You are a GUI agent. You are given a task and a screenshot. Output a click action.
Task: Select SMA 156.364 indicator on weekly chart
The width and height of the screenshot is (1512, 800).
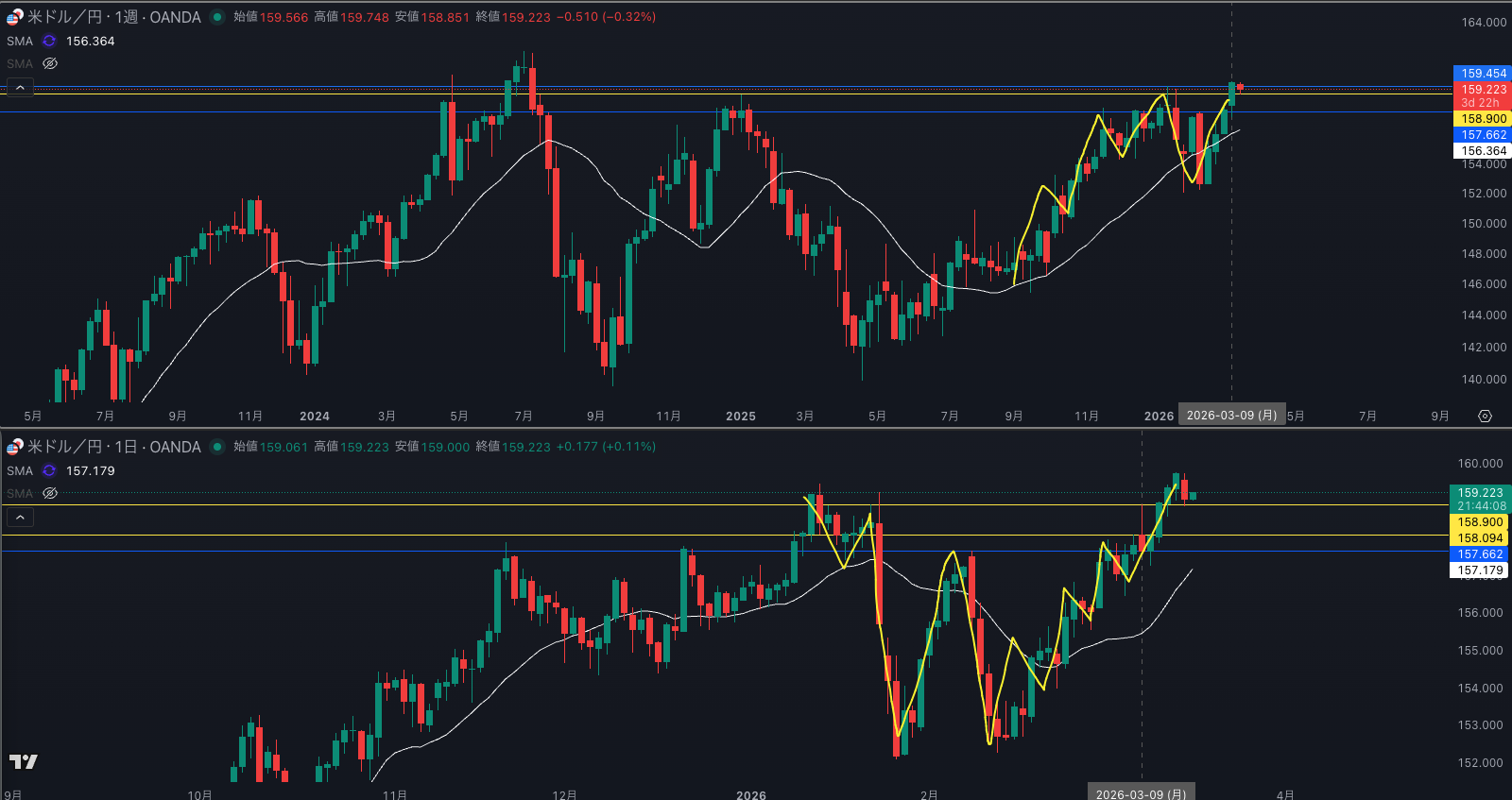20,42
